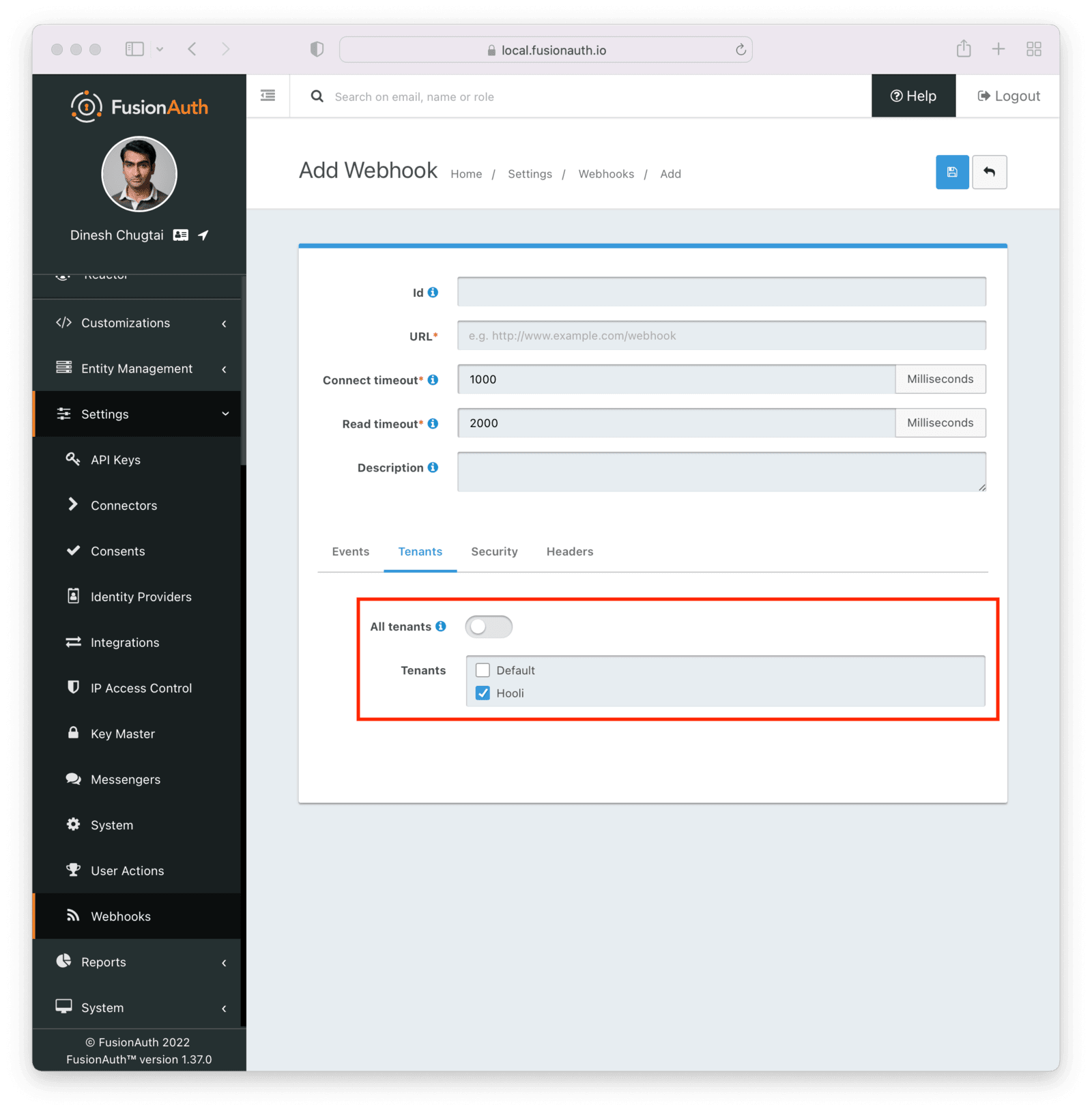Click the IP Access Control shield icon
Viewport: 1092px width, 1111px height.
[73, 687]
